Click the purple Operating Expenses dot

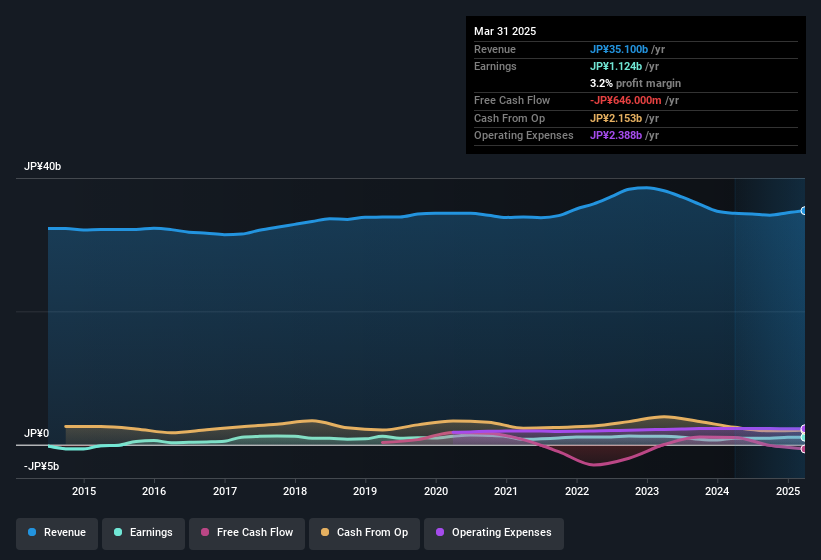coord(440,532)
